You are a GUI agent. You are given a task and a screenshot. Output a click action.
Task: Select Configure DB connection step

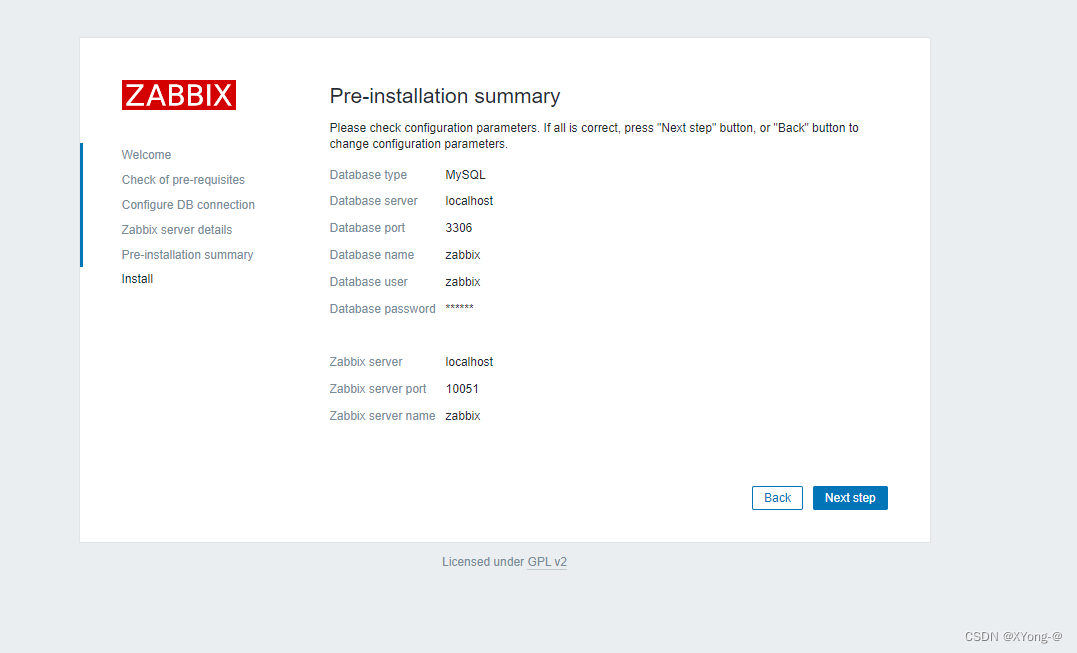coord(188,205)
